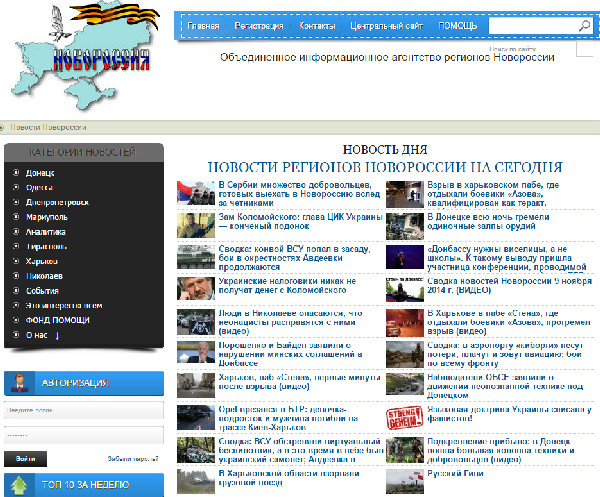Select Донецк news category
The height and width of the screenshot is (497, 600).
[x=40, y=172]
